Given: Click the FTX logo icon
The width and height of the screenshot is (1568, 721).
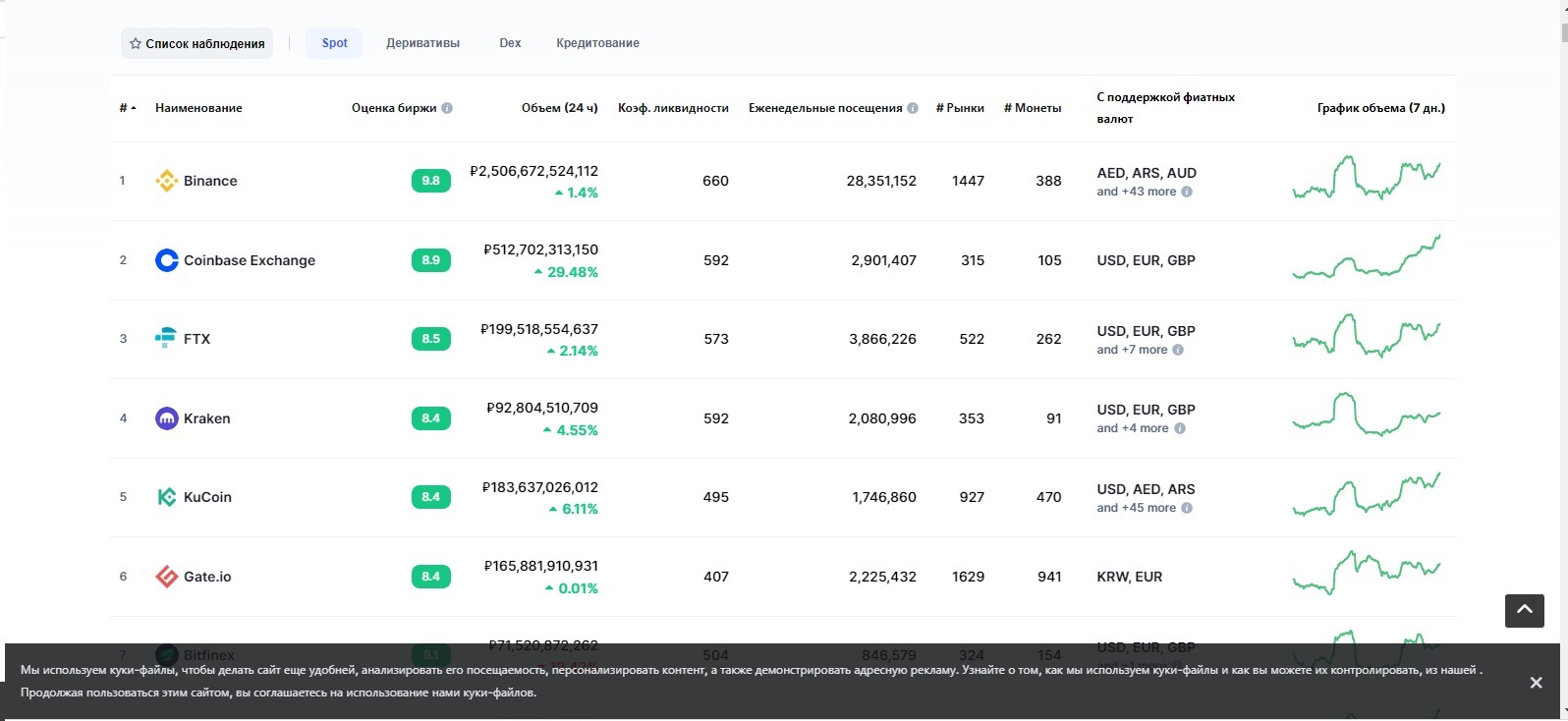Looking at the screenshot, I should tap(167, 339).
